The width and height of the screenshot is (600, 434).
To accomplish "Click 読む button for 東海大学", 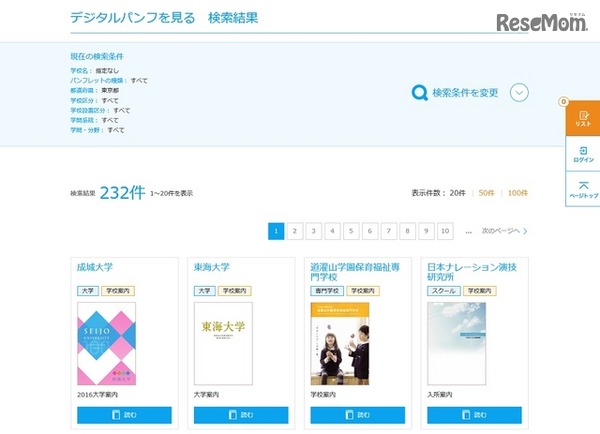I will coord(241,415).
